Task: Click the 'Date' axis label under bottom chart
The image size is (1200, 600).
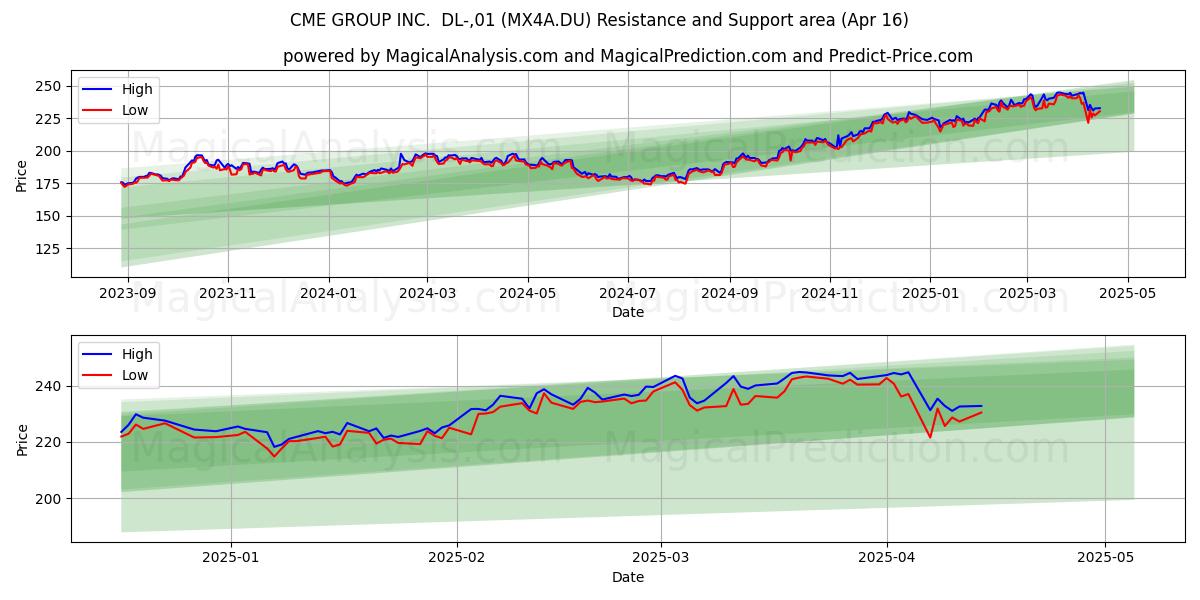Action: click(628, 578)
